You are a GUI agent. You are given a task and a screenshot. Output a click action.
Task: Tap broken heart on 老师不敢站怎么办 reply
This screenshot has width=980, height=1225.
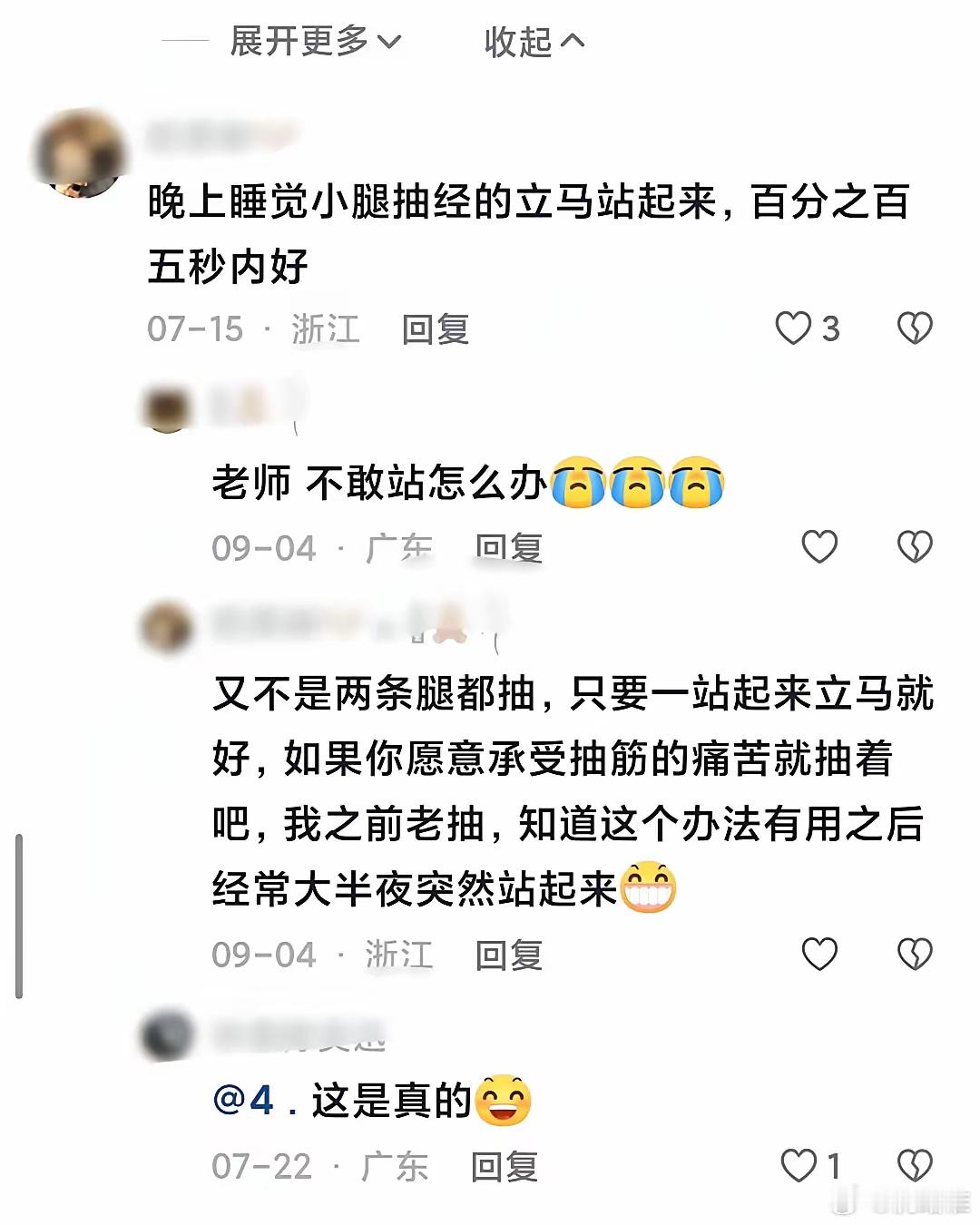[915, 546]
